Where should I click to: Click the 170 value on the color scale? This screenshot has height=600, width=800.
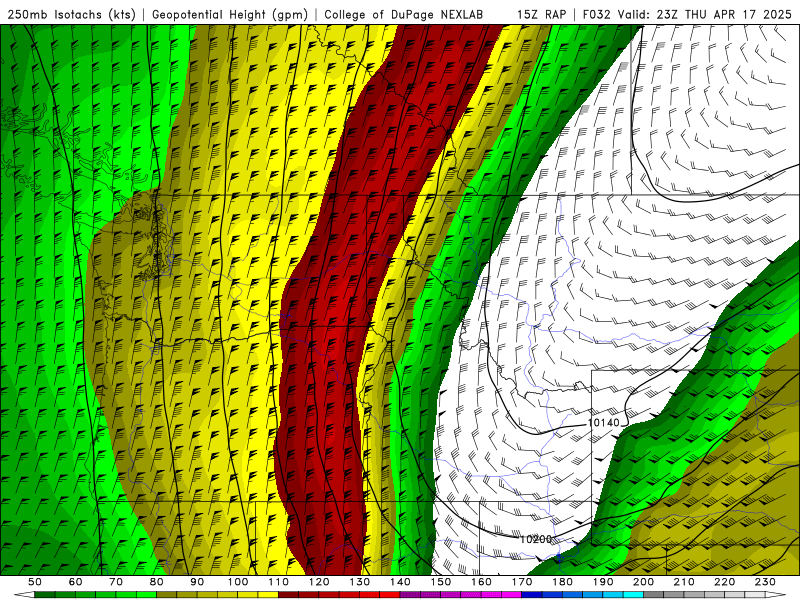click(x=522, y=582)
